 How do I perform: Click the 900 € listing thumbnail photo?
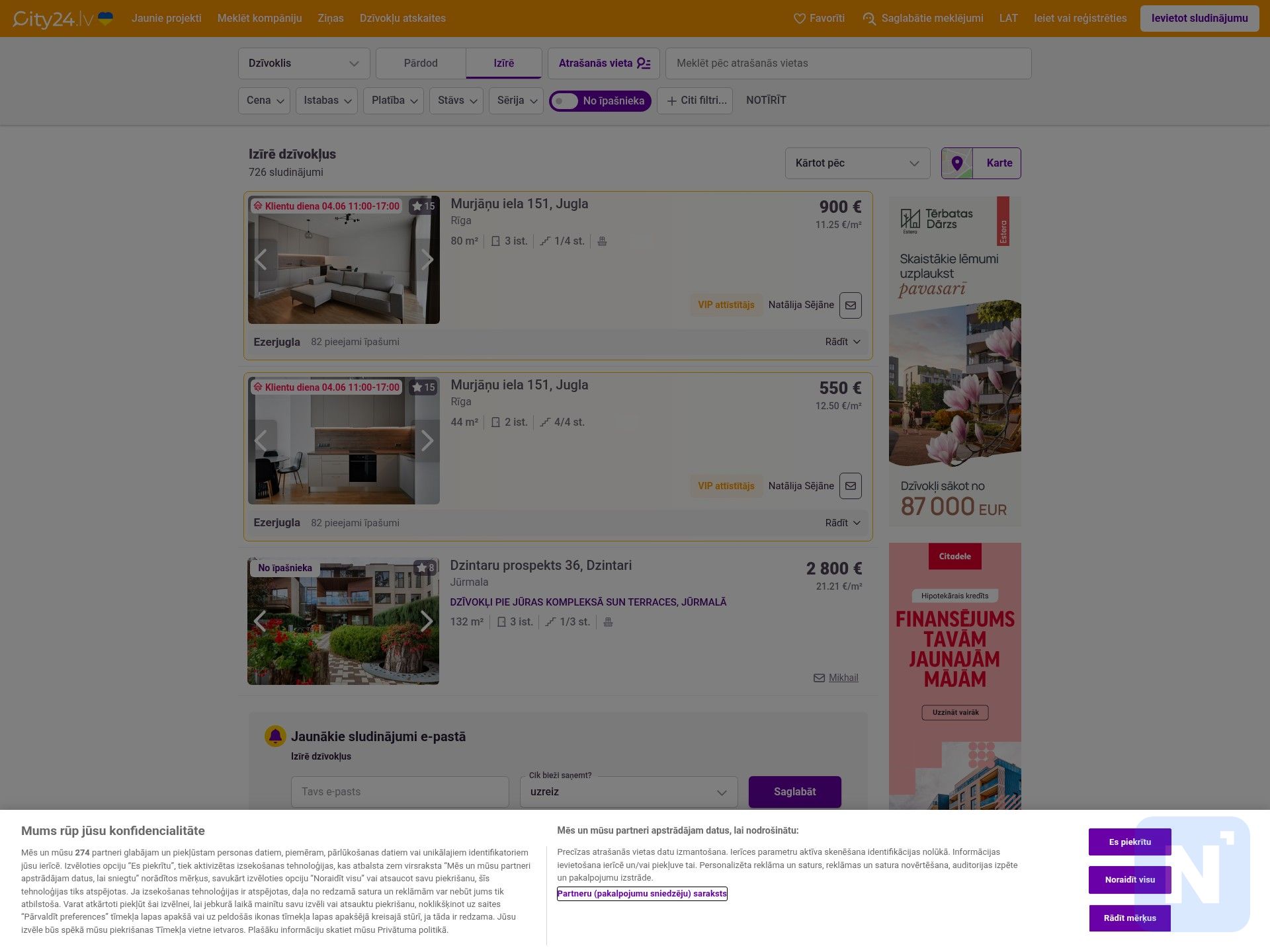click(344, 260)
